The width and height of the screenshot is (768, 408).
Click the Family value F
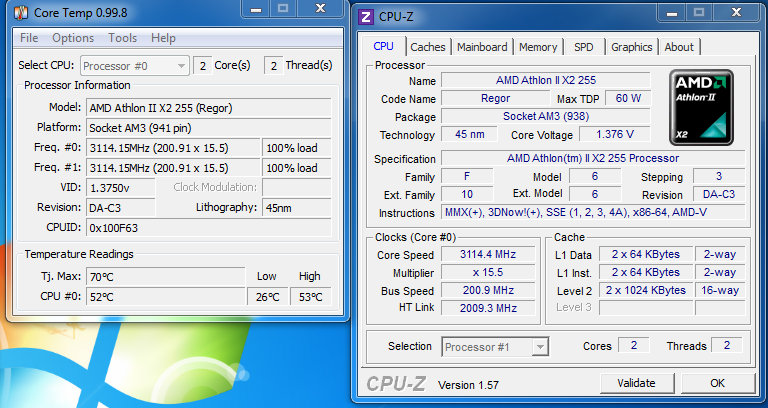pos(467,176)
